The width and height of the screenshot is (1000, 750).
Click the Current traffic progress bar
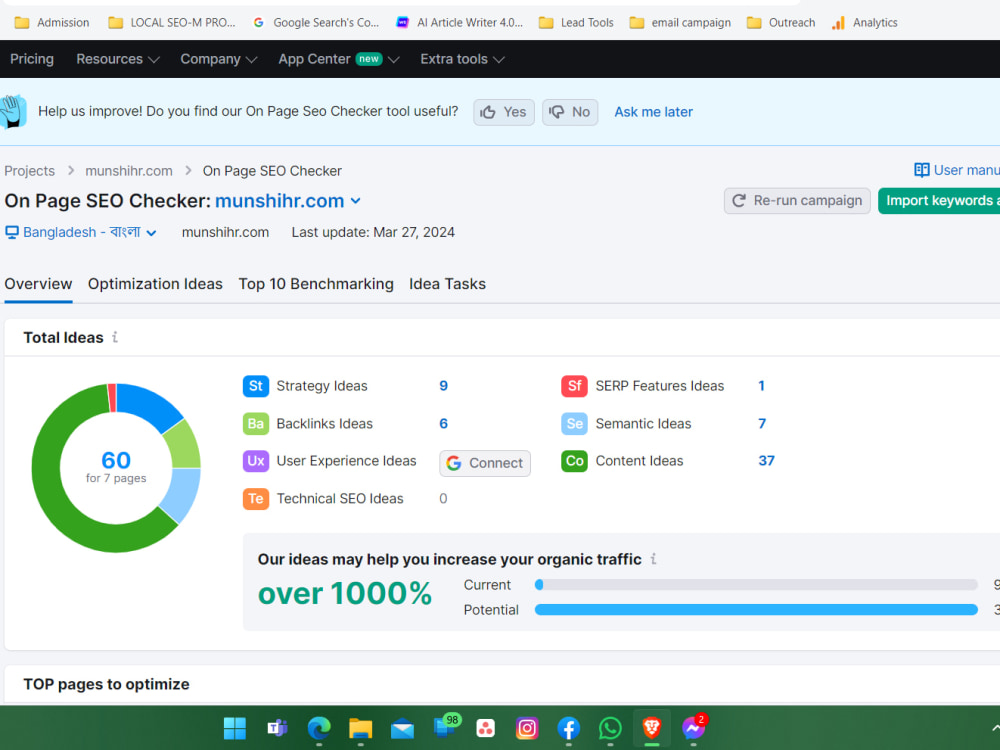[756, 585]
